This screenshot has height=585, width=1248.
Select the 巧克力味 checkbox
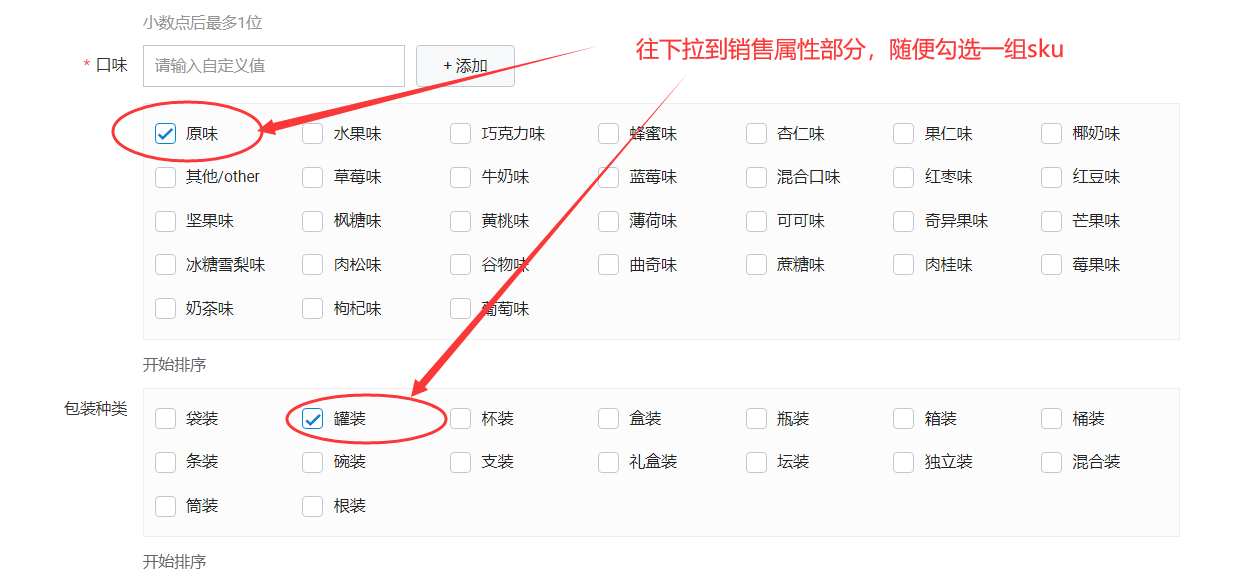point(461,133)
